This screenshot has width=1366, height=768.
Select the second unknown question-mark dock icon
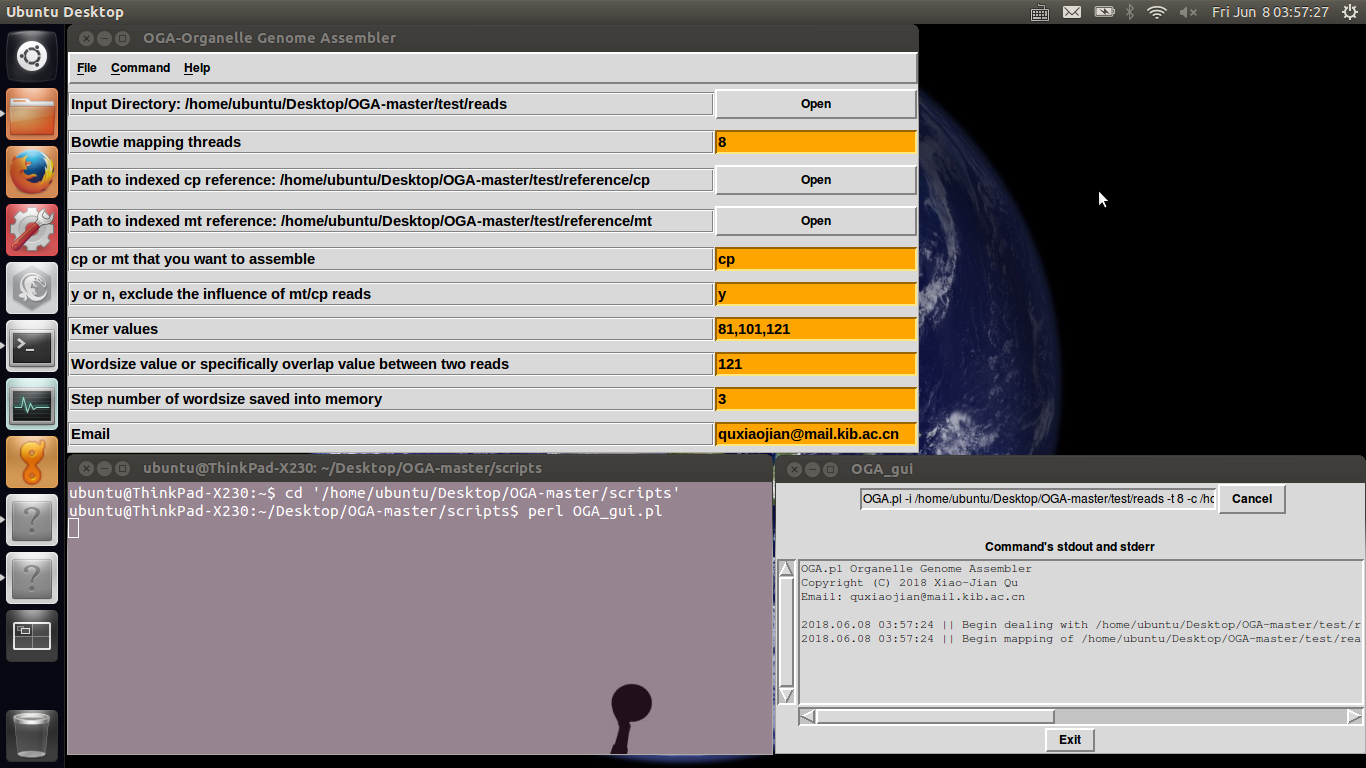pyautogui.click(x=32, y=578)
